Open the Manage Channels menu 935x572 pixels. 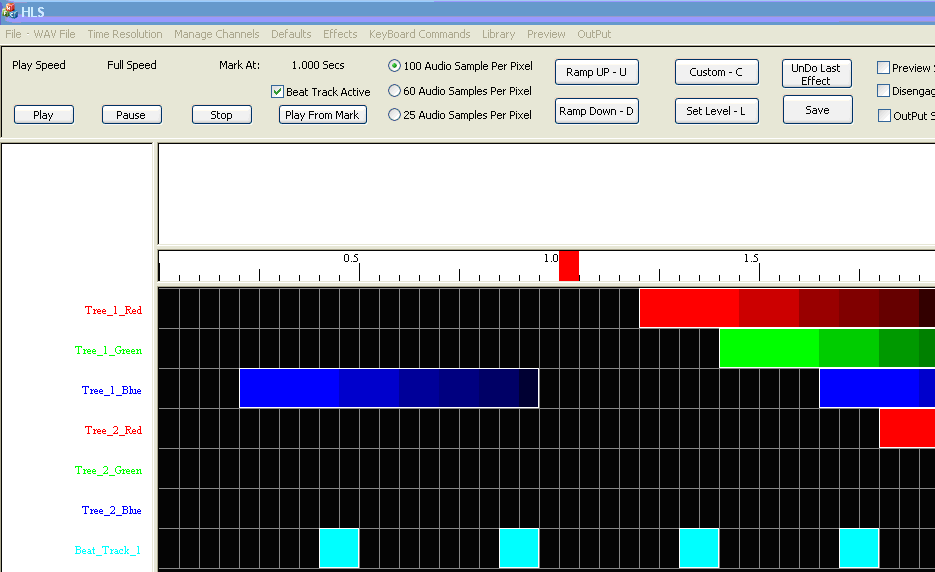tap(216, 34)
